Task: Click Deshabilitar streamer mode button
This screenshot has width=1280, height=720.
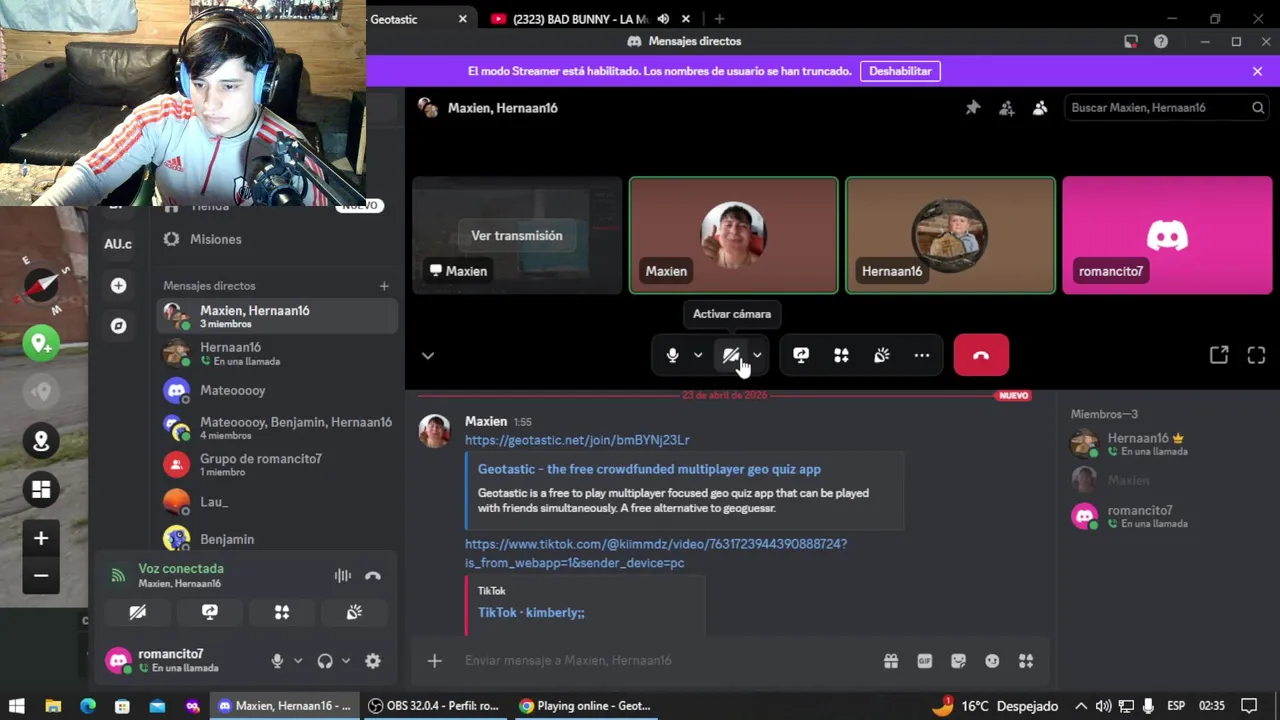Action: tap(900, 71)
